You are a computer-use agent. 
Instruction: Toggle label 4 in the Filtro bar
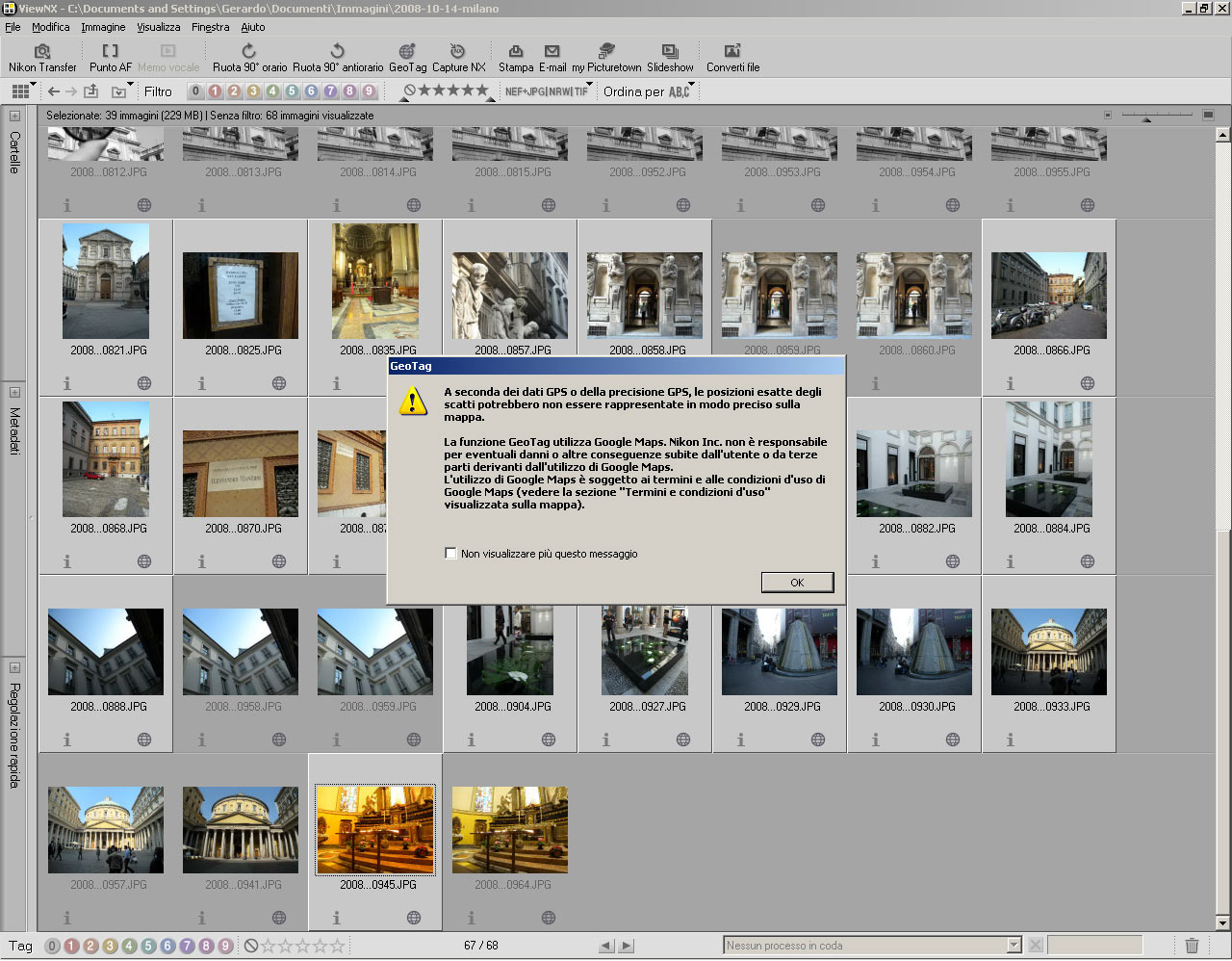pos(272,91)
